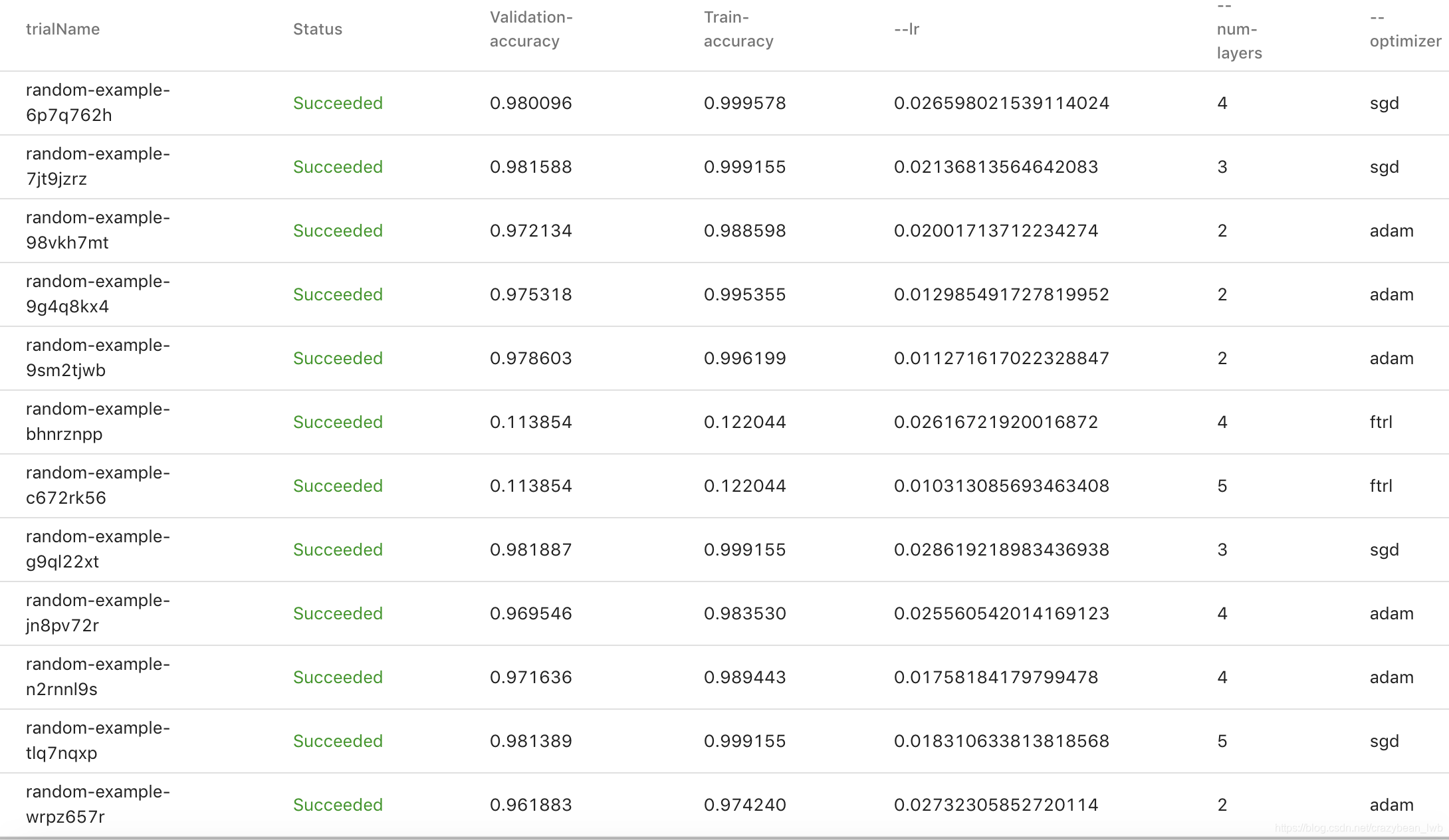Select trial random-example-jn8pv72r
This screenshot has width=1449, height=840.
point(98,613)
